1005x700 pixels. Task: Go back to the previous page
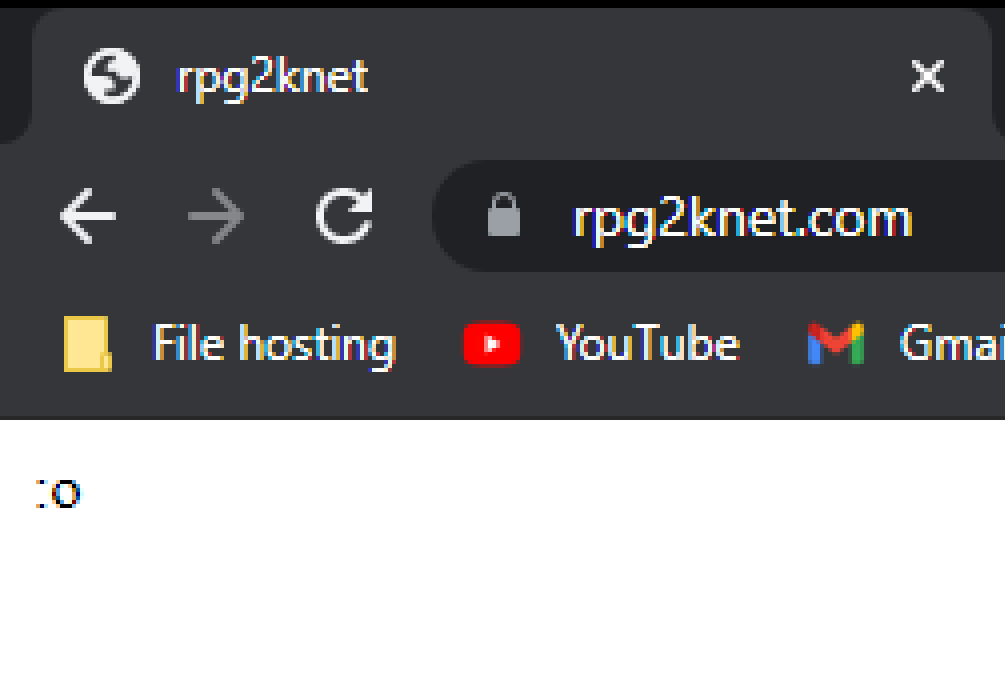88,216
